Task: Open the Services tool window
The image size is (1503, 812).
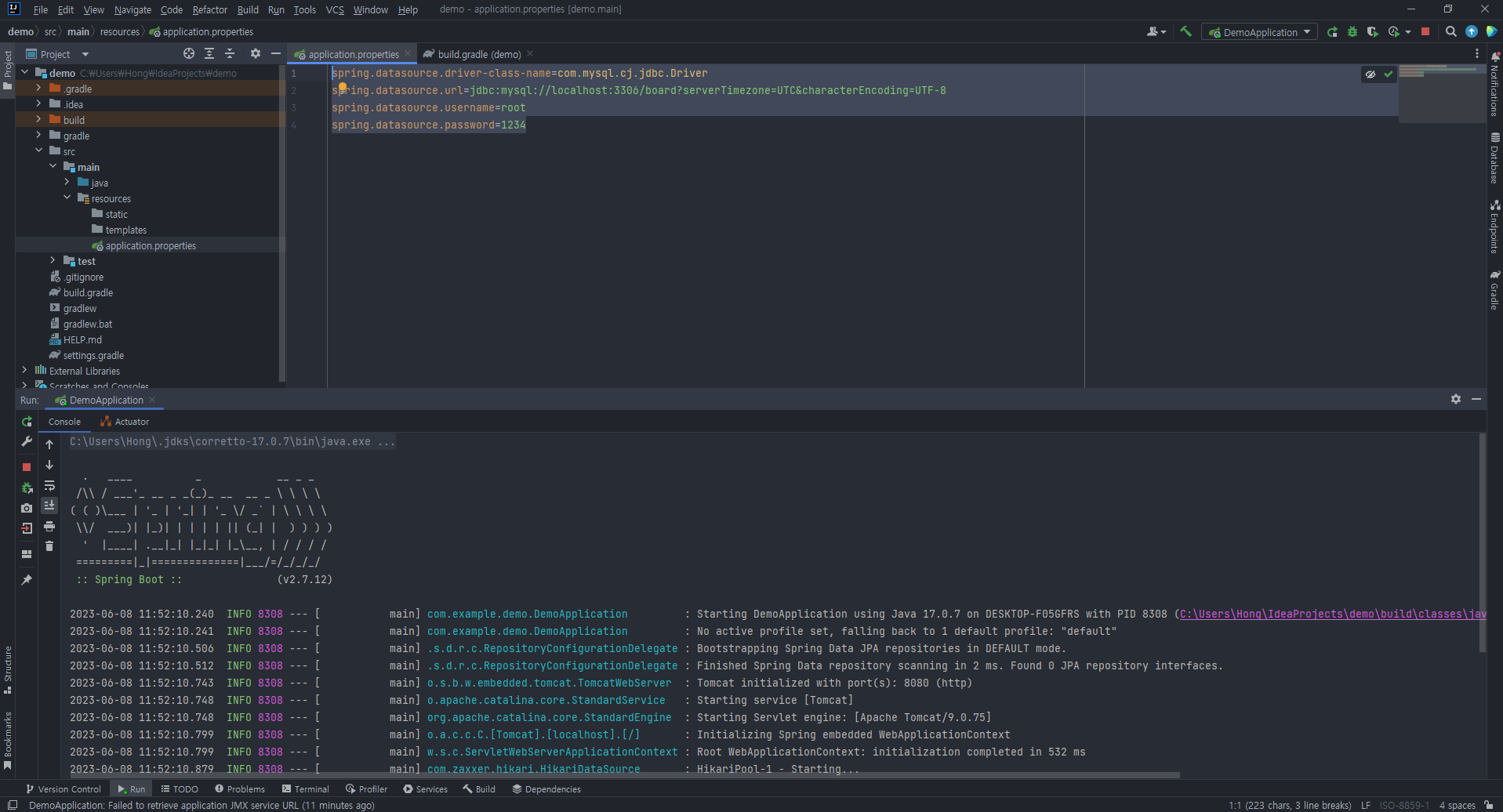Action: [426, 789]
